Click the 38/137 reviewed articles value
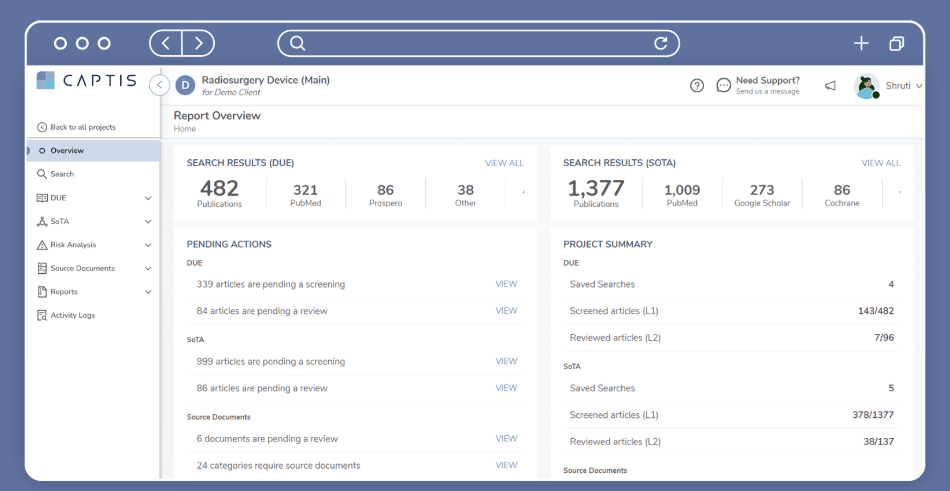This screenshot has width=950, height=491. point(879,441)
